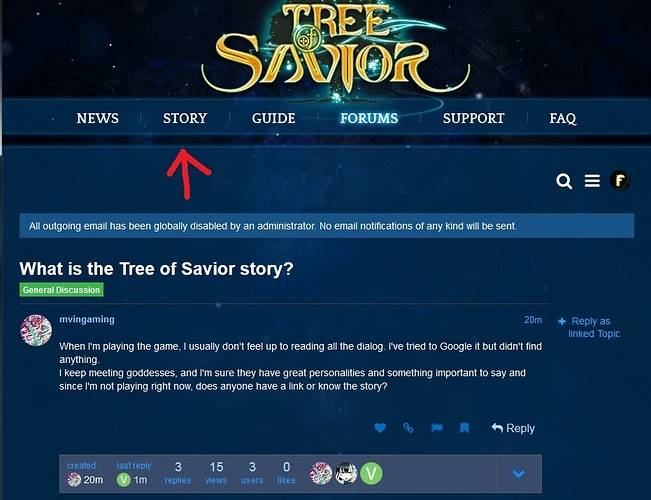Like the post with heart icon
The image size is (651, 500).
[x=380, y=428]
